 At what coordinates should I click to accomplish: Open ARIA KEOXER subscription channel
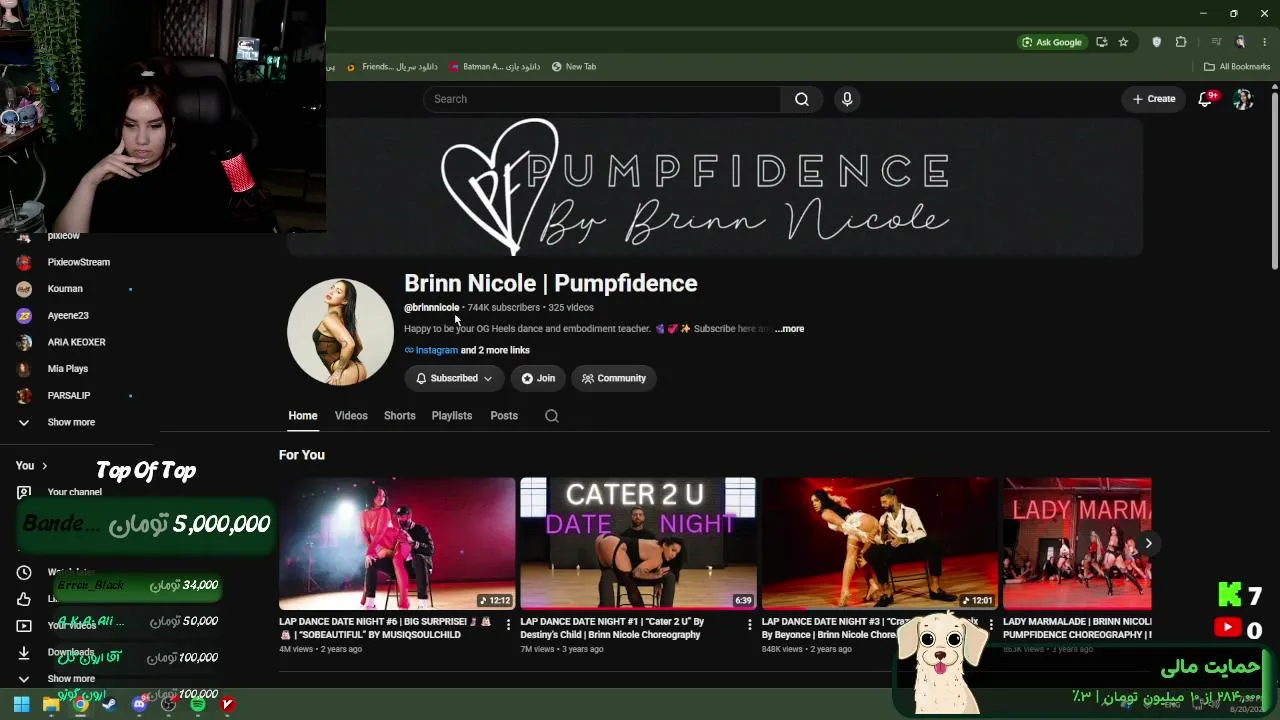pos(75,342)
